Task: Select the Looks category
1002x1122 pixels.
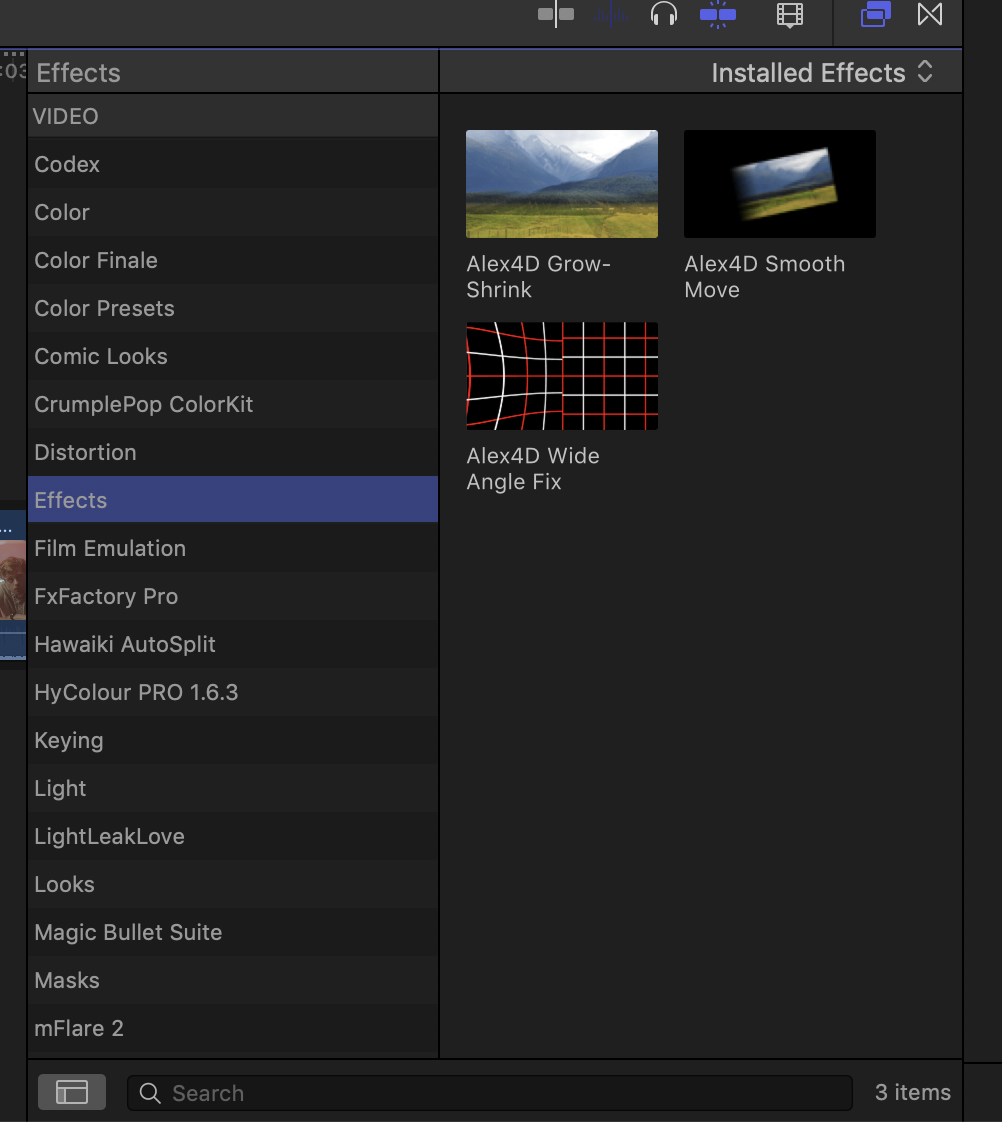Action: coord(233,883)
